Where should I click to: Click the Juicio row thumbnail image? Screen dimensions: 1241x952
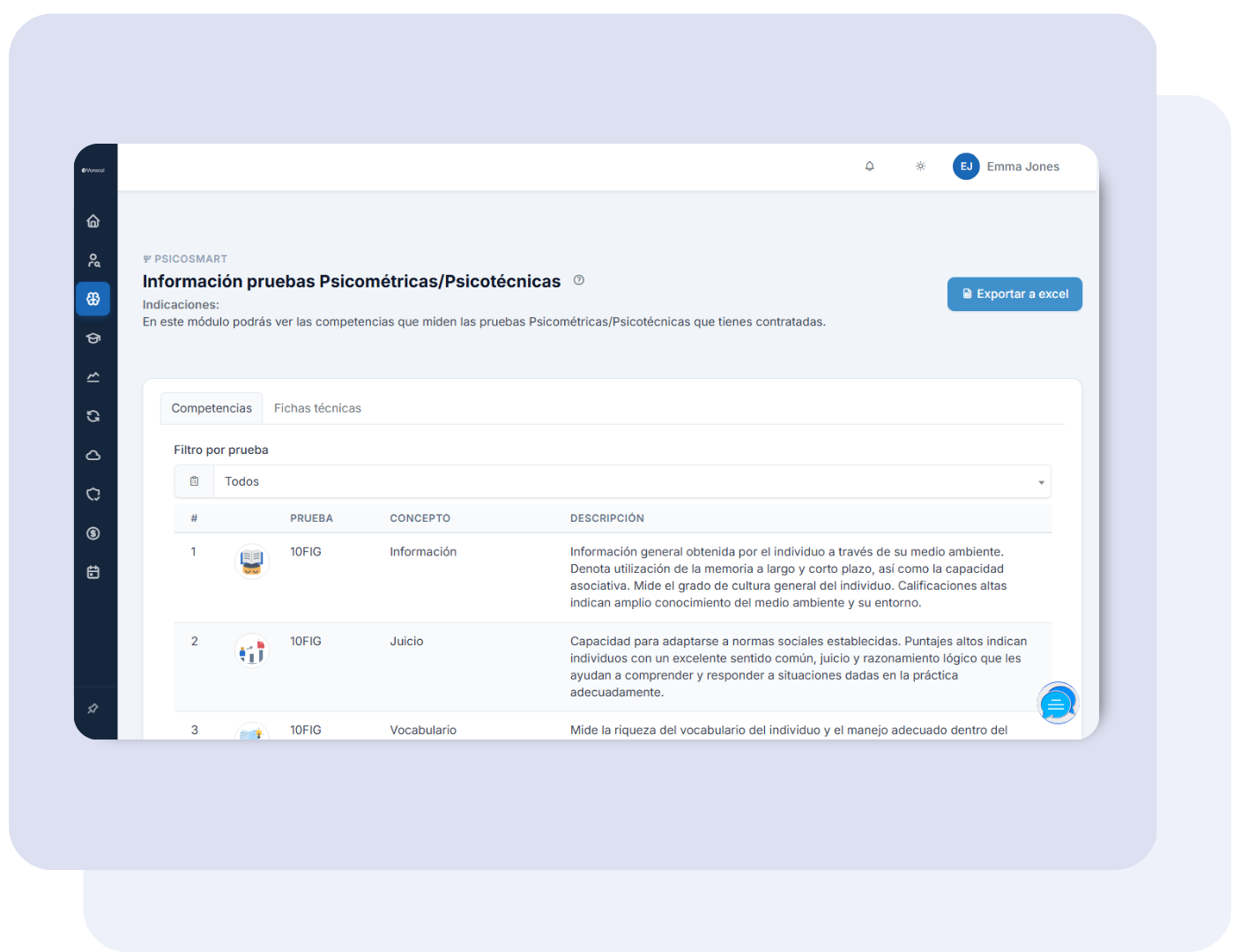pyautogui.click(x=252, y=651)
